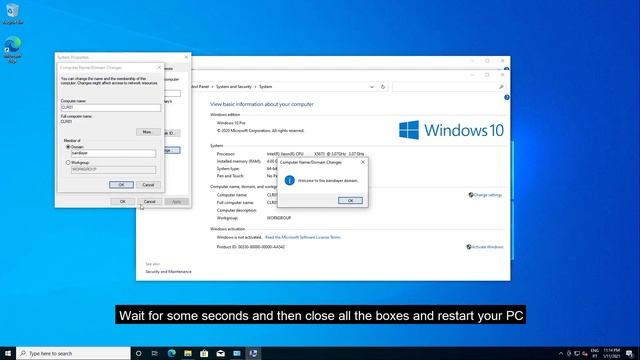Show hidden system tray icons
640x360 pixels.
tap(561, 353)
